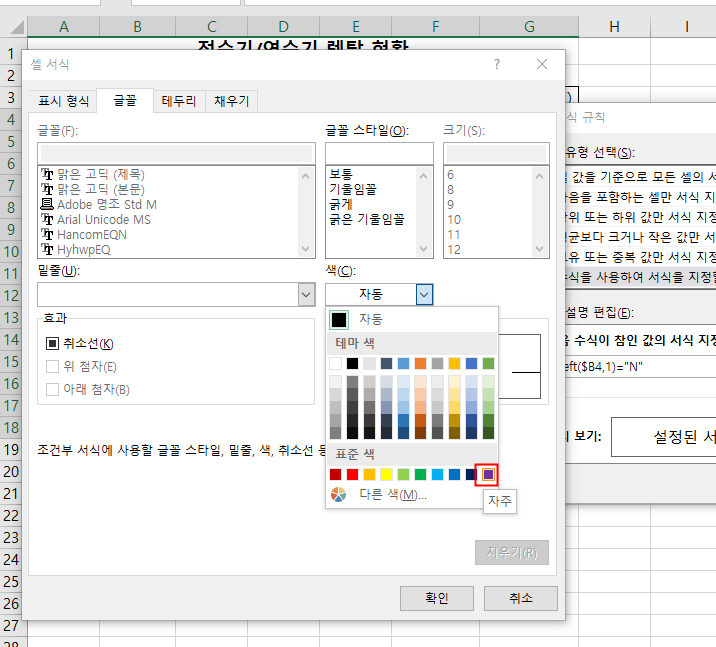
Task: Pick gold theme color swatch in top row
Action: (x=454, y=363)
